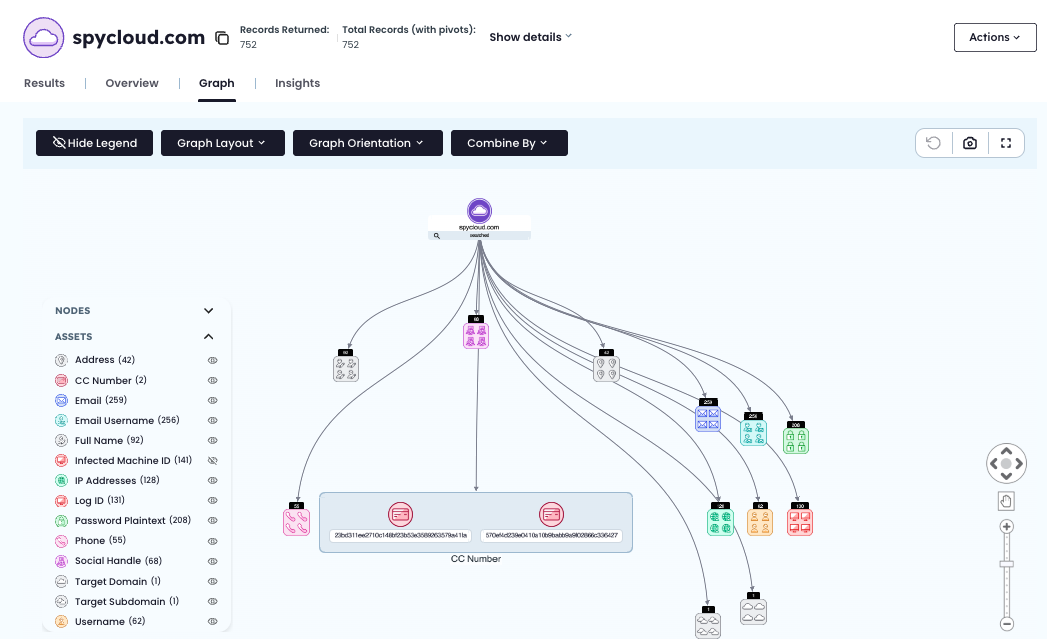Hide the Address assets with the eye toggle
Screen dimensions: 1047x639
click(x=212, y=360)
